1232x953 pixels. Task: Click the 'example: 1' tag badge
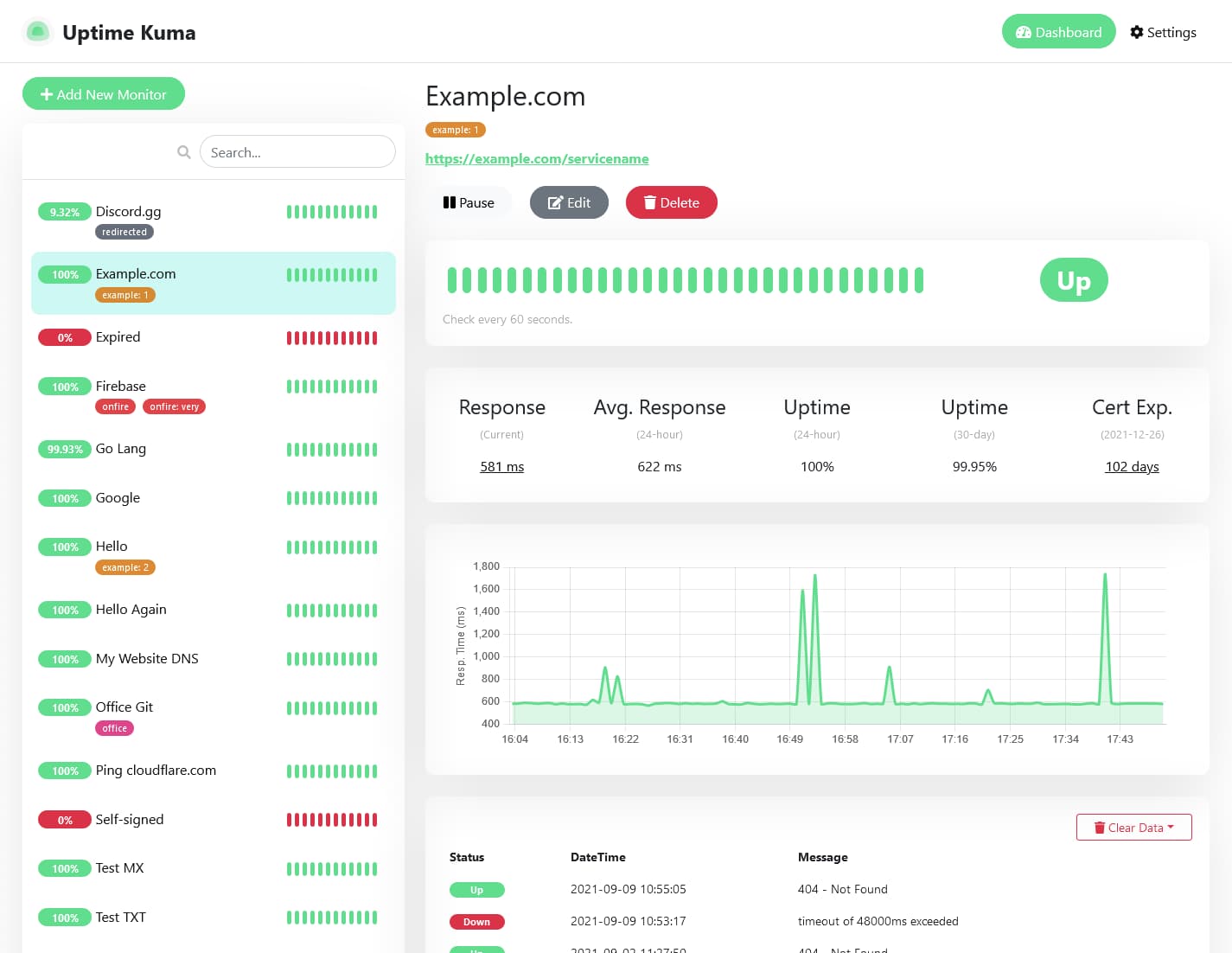[456, 129]
